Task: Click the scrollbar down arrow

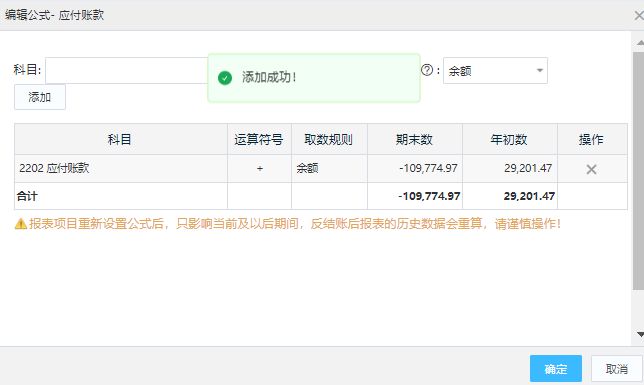Action: click(640, 334)
